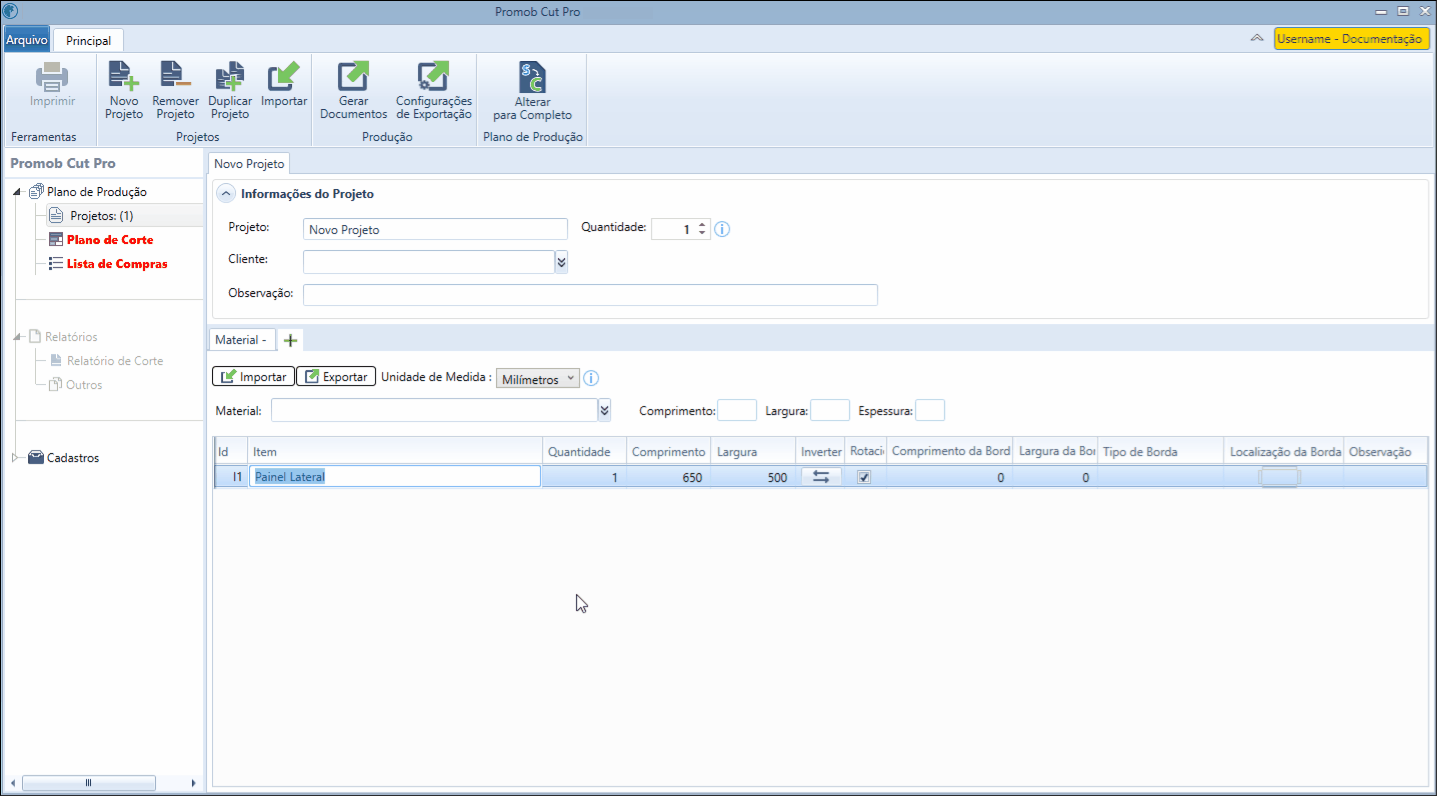
Task: Open Gerar Documentos from the ribbon
Action: point(353,77)
